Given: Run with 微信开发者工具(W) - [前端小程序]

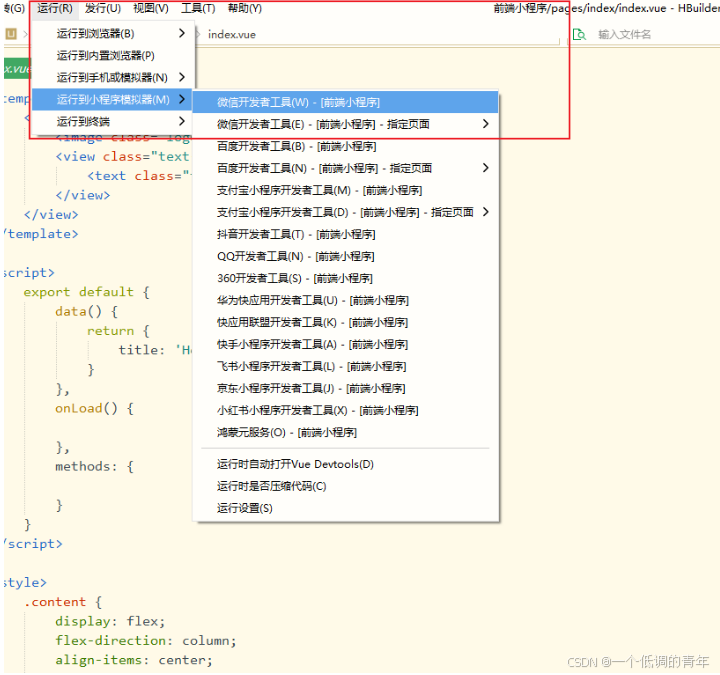Looking at the screenshot, I should pos(345,102).
